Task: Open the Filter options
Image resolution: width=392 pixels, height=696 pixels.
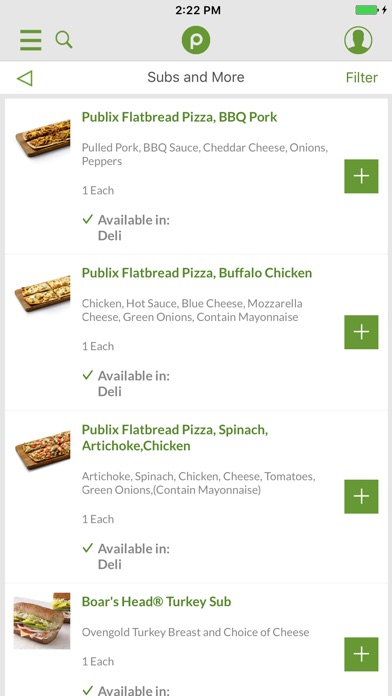Action: [362, 78]
